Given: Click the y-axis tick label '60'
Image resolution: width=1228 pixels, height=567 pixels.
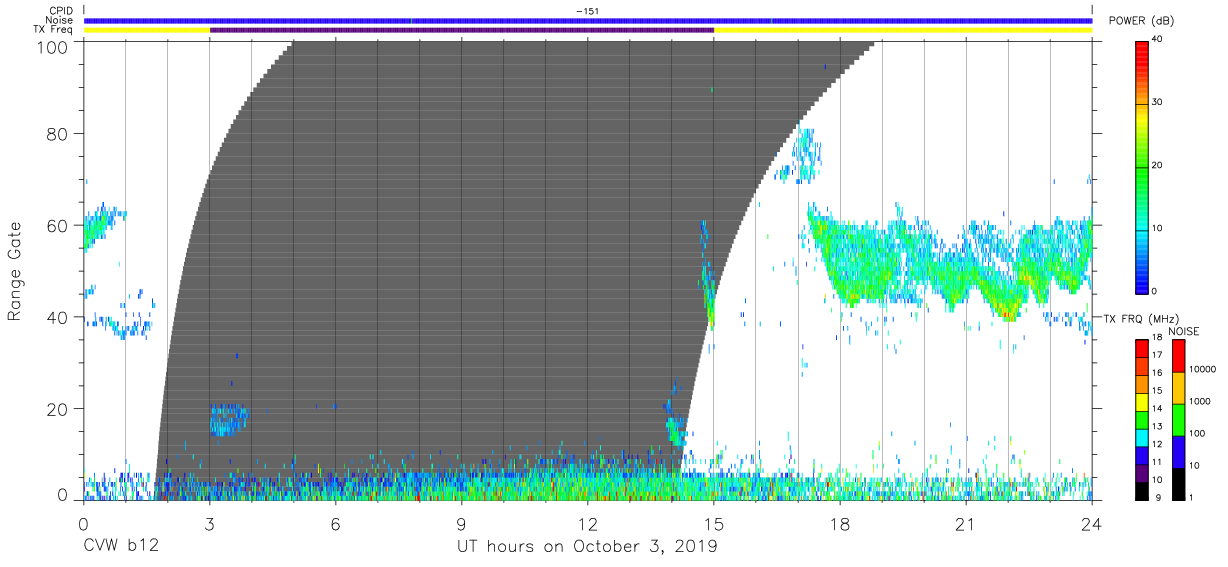Looking at the screenshot, I should coord(59,225).
